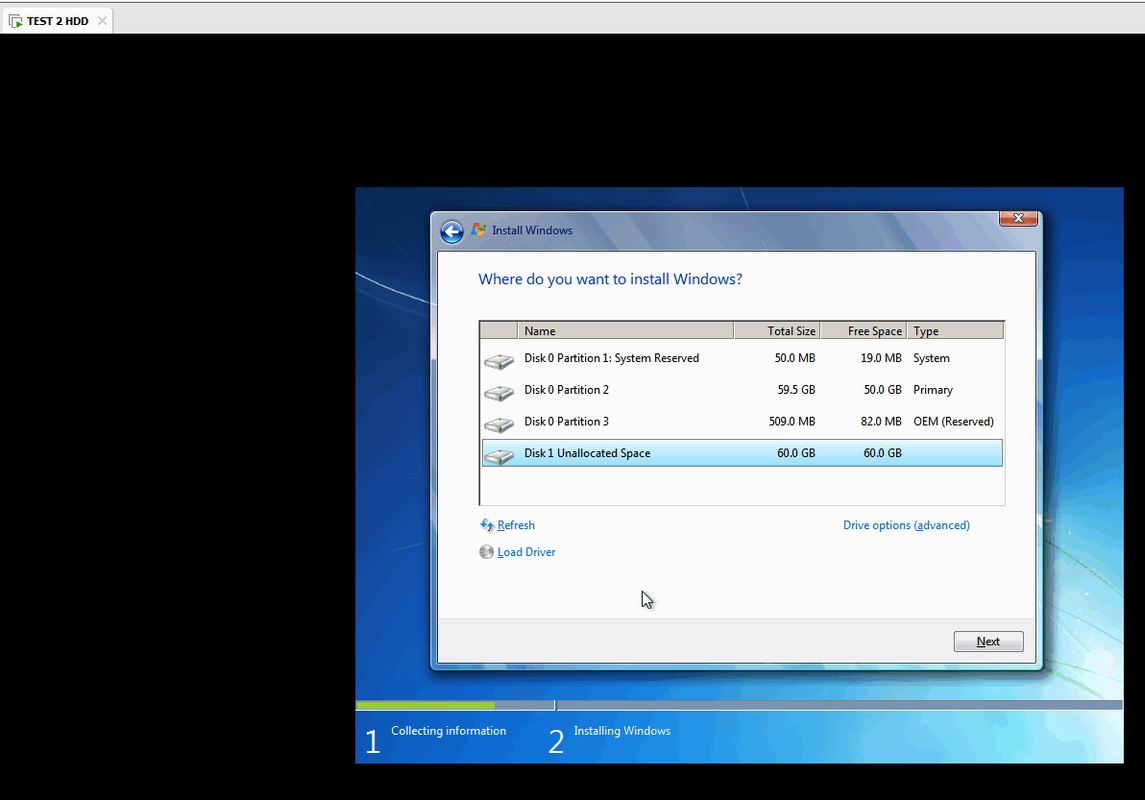1145x800 pixels.
Task: Click the Primary type cell
Action: coord(933,390)
